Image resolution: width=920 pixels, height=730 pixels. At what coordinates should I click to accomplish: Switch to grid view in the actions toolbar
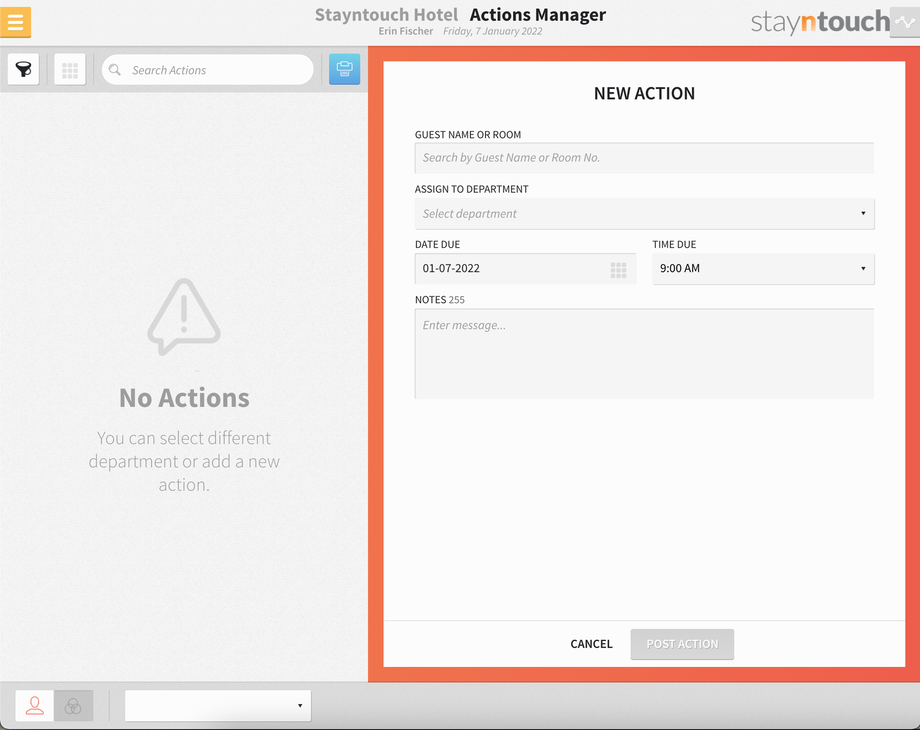coord(70,70)
